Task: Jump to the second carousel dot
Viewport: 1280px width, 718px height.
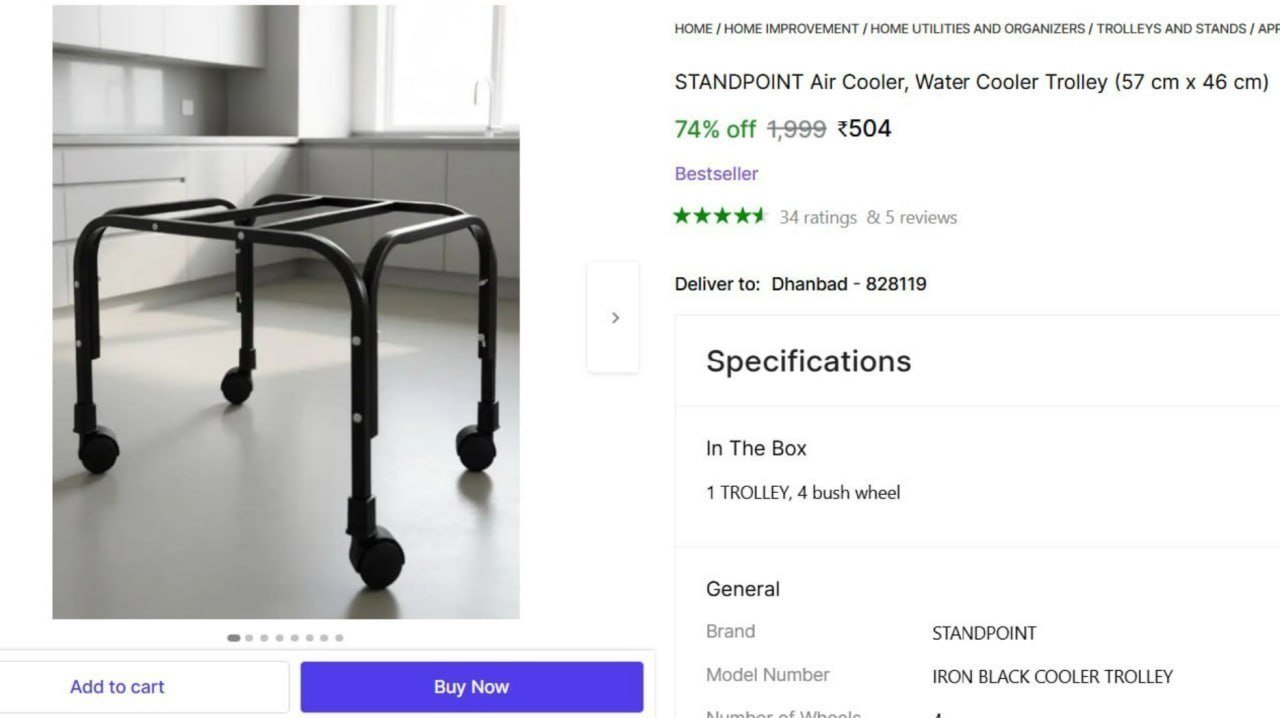Action: click(249, 638)
